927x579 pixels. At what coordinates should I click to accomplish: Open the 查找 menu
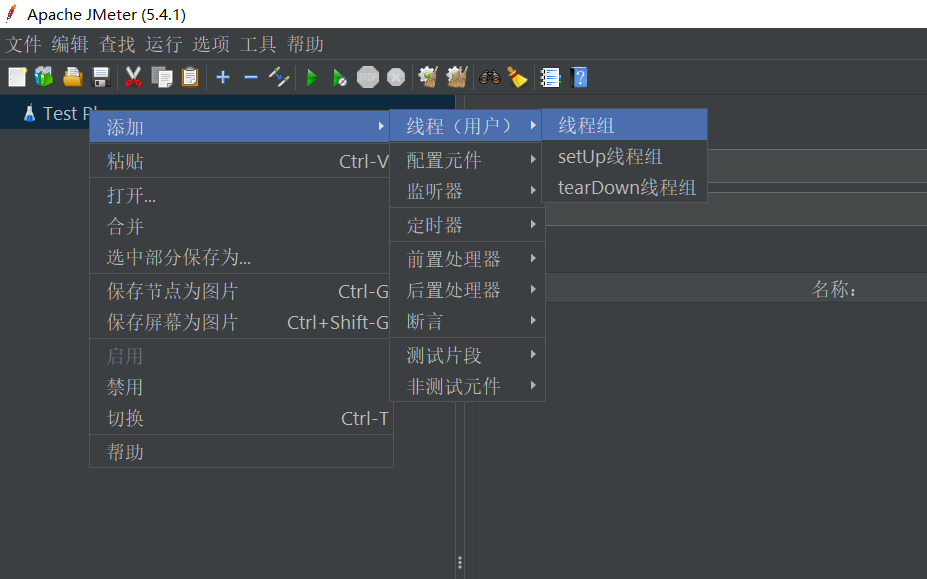point(117,44)
